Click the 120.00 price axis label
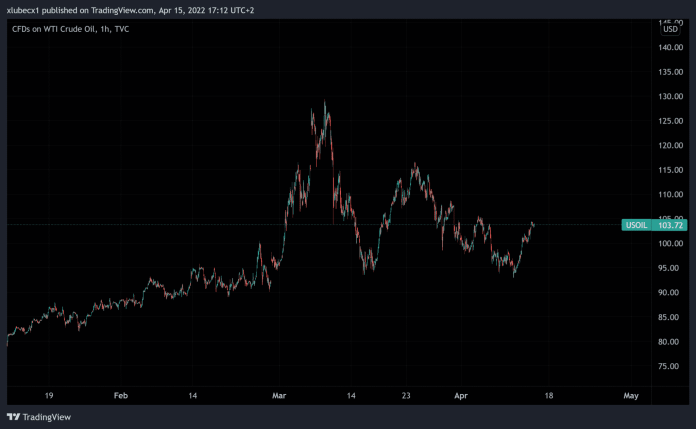 click(670, 145)
